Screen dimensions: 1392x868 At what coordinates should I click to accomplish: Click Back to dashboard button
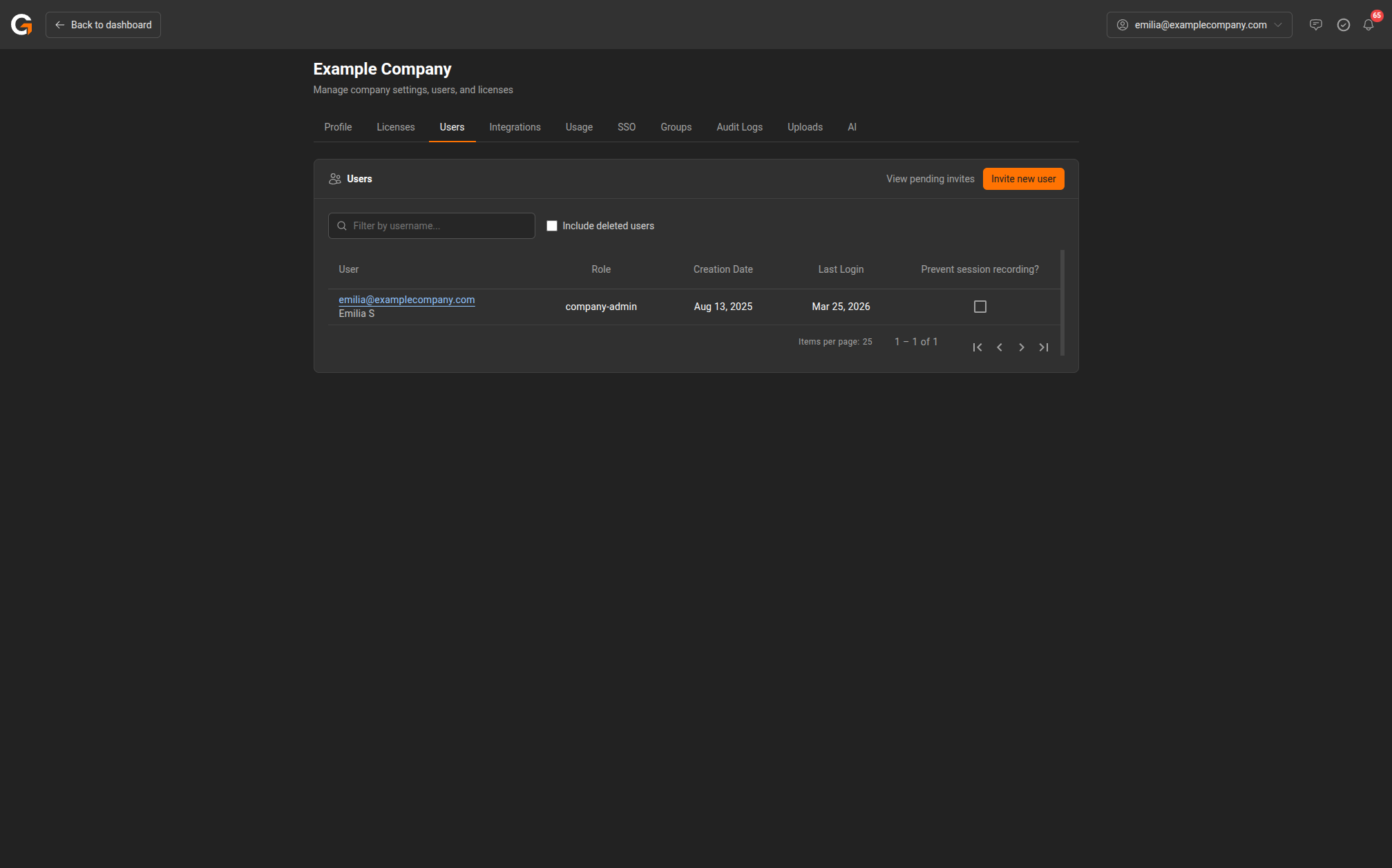103,25
